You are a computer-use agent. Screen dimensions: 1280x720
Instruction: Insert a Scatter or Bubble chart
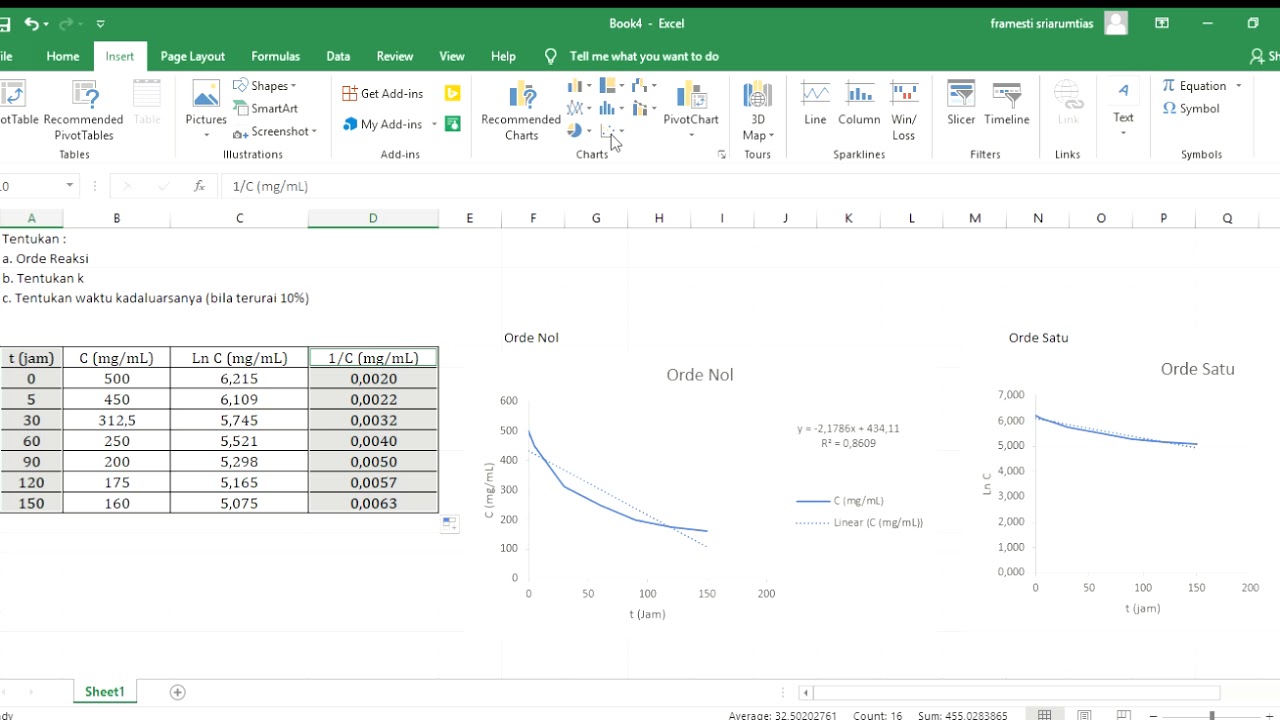click(611, 131)
